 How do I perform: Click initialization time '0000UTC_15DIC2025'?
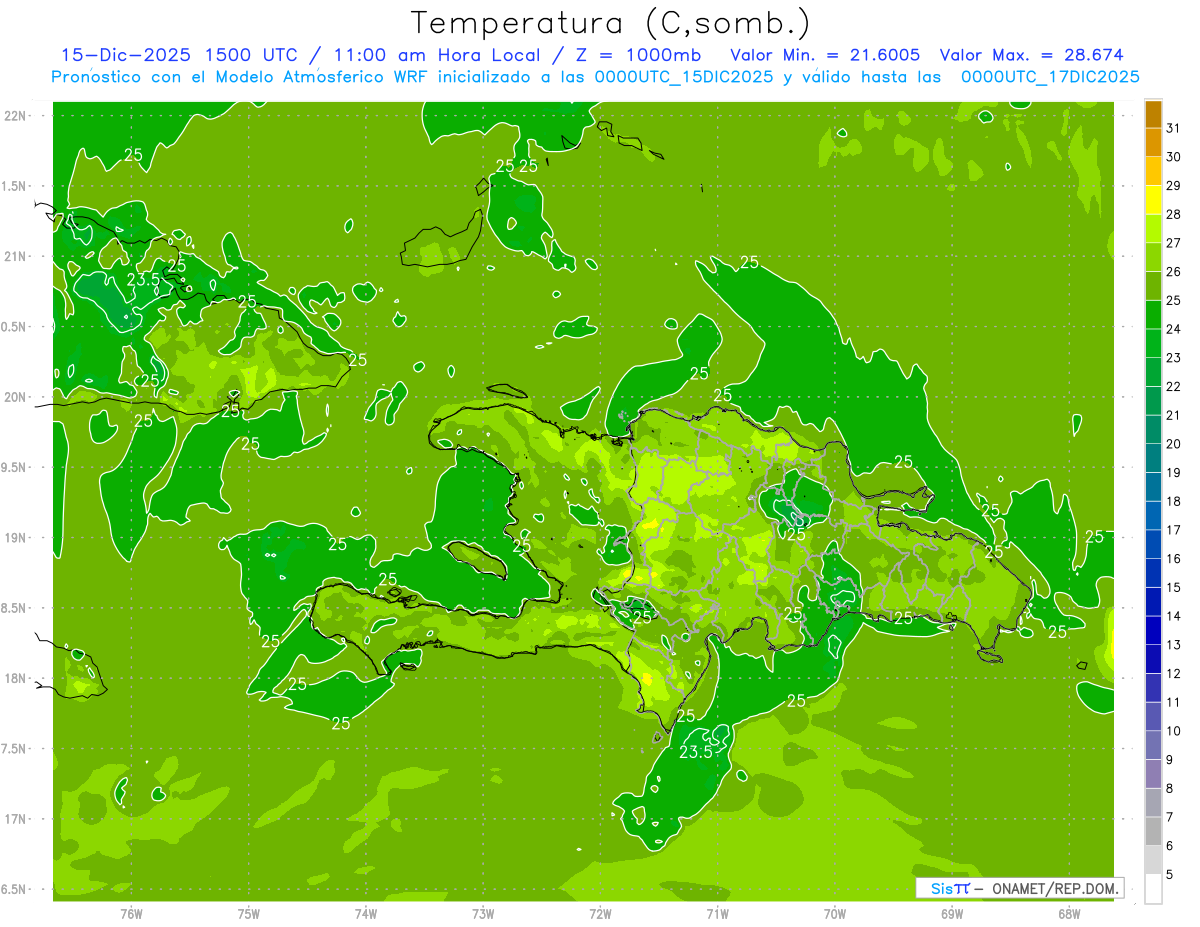coord(683,76)
